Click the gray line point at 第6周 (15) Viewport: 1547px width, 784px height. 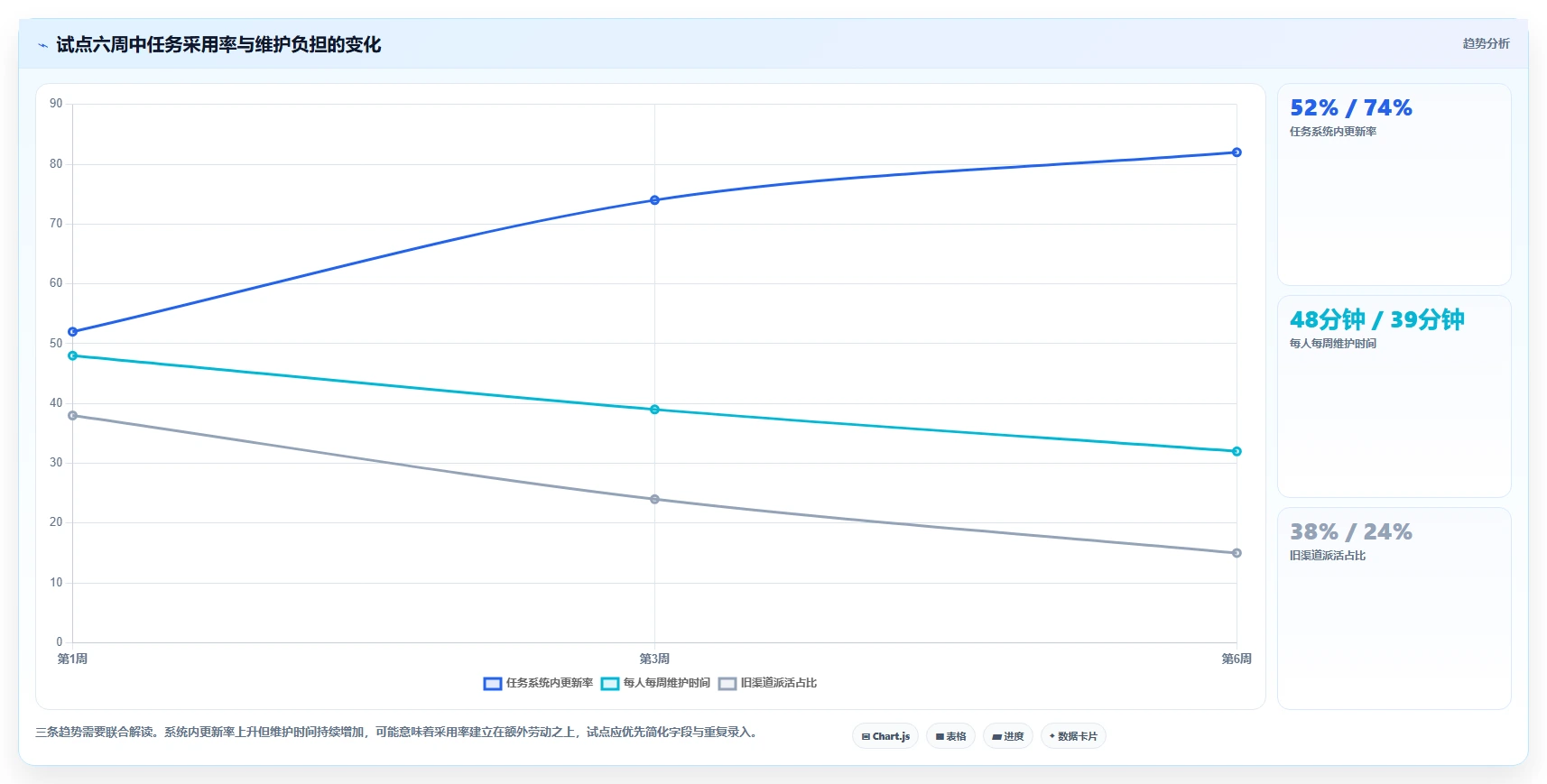[1237, 553]
